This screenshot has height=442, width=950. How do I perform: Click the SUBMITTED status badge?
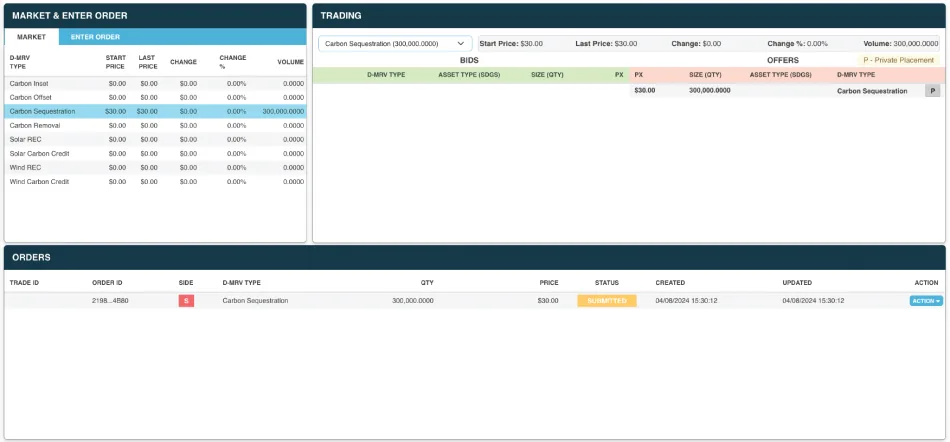click(x=606, y=300)
